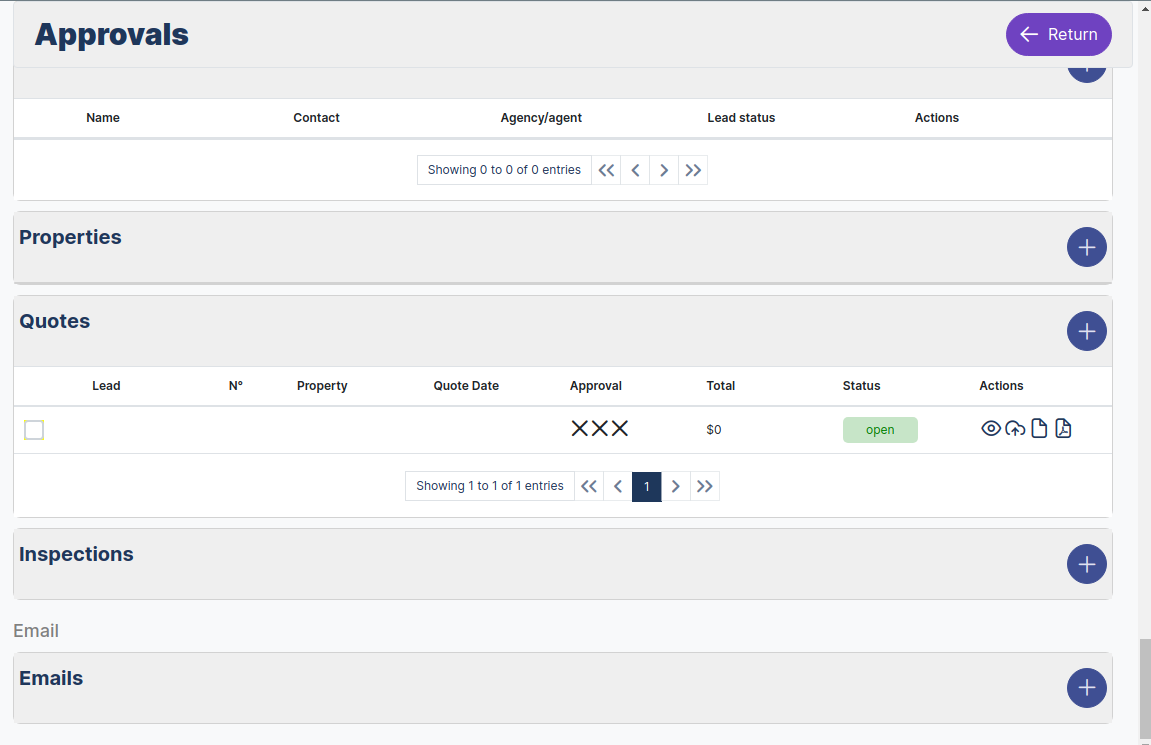Add a new email with plus button

click(x=1086, y=688)
